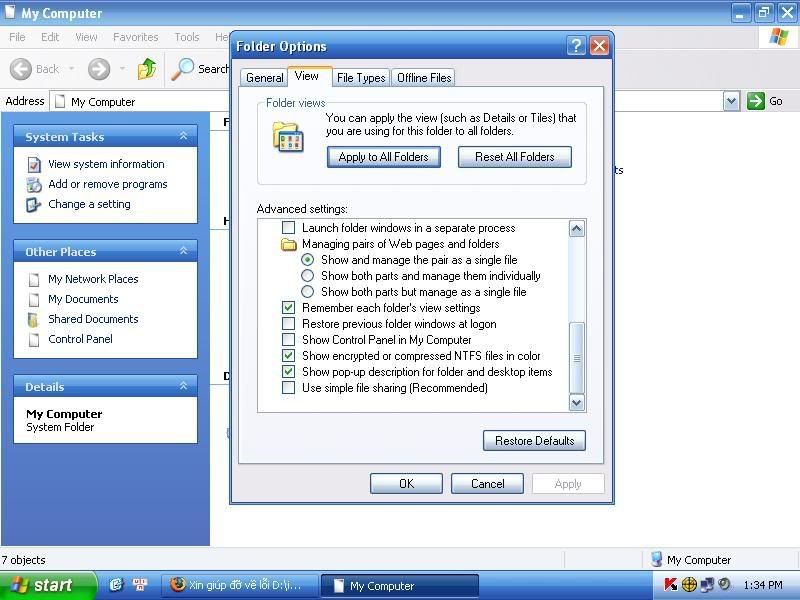Click the Firefox taskbar button icon
The height and width of the screenshot is (600, 800).
pyautogui.click(x=178, y=584)
